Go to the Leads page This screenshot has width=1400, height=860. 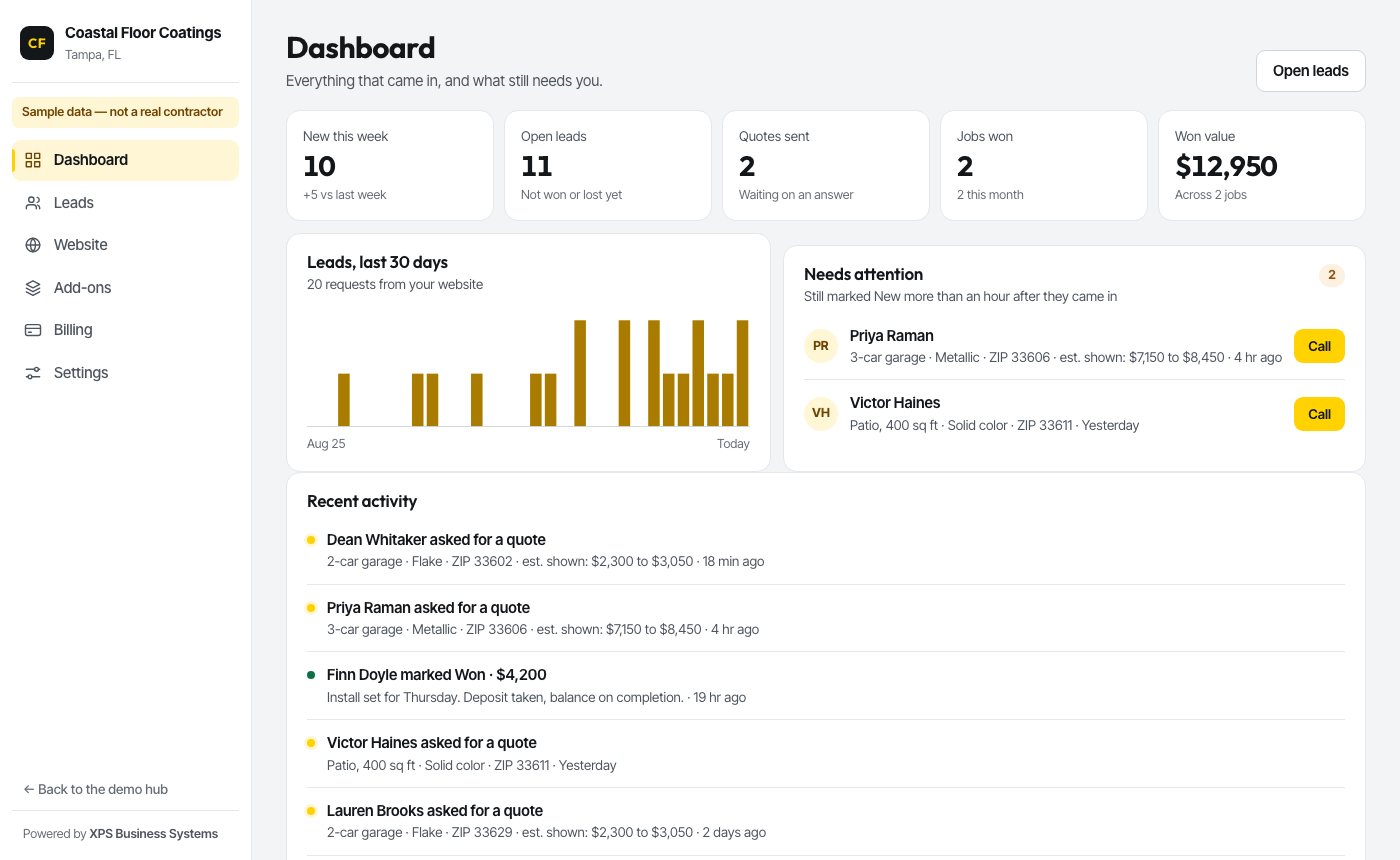pyautogui.click(x=126, y=203)
